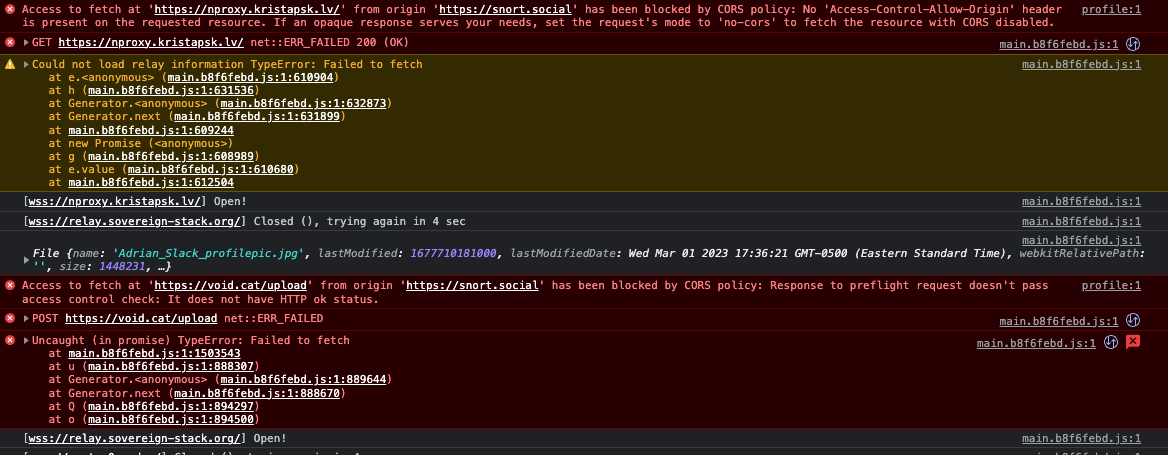Open the profile:1 source link on the nproxy CORS message
1168x455 pixels.
click(1111, 10)
